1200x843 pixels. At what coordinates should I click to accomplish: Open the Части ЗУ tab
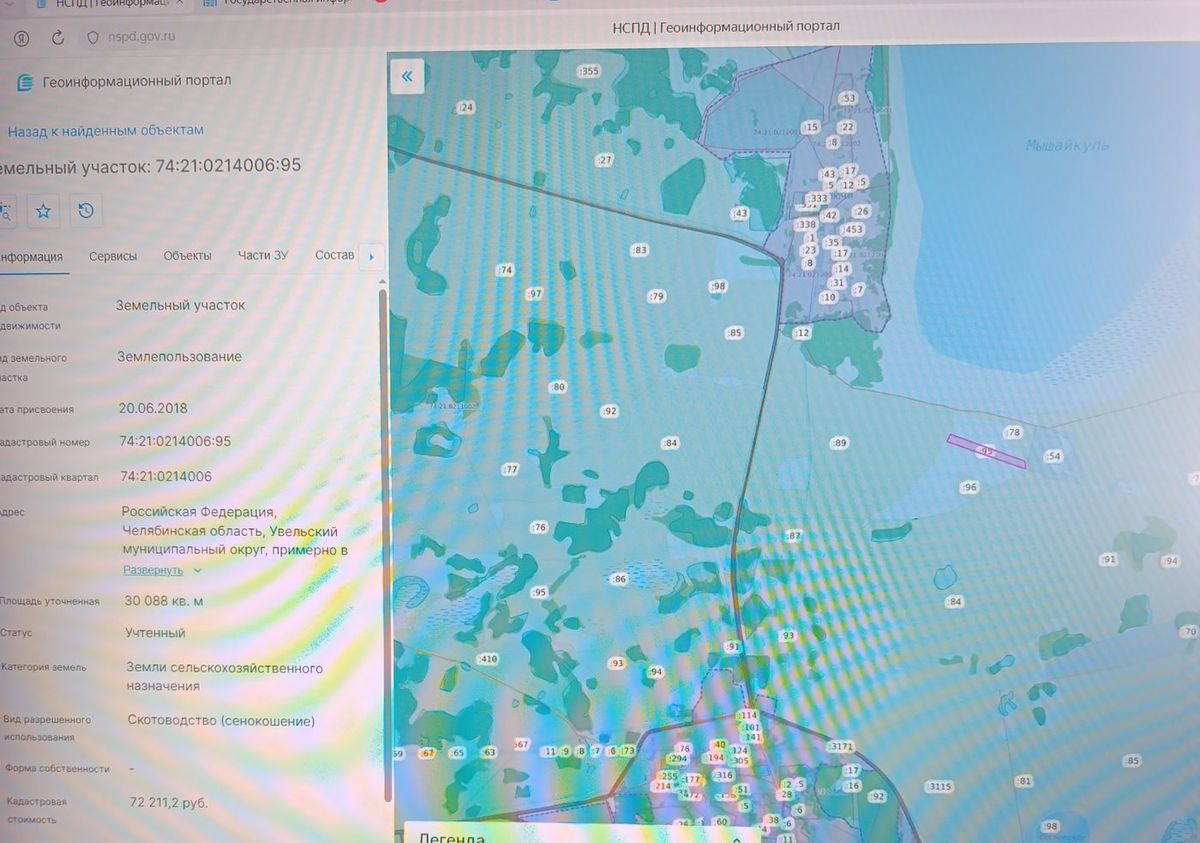pos(262,255)
